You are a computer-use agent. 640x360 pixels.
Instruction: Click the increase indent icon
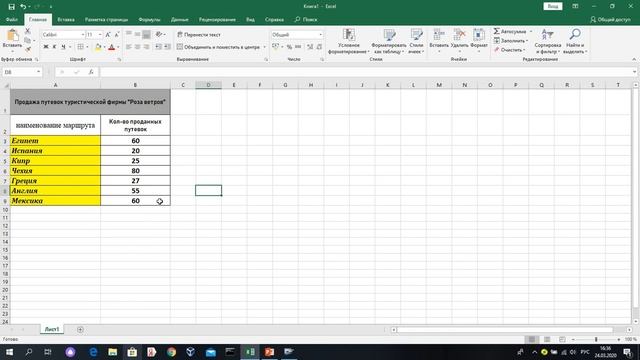pyautogui.click(x=167, y=47)
